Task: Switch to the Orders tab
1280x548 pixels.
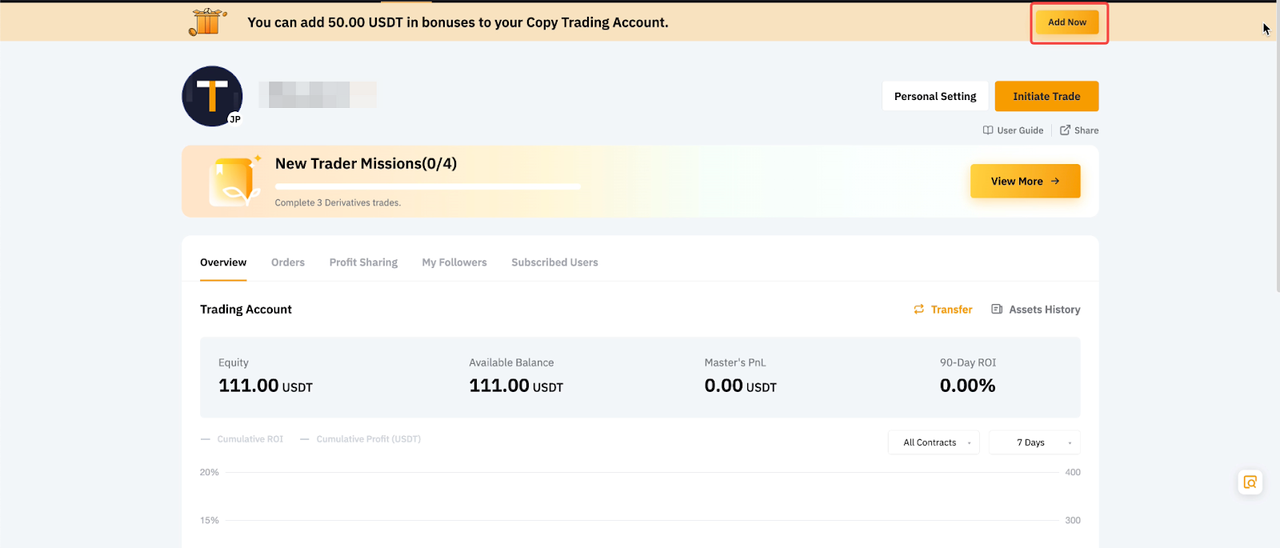Action: (288, 262)
